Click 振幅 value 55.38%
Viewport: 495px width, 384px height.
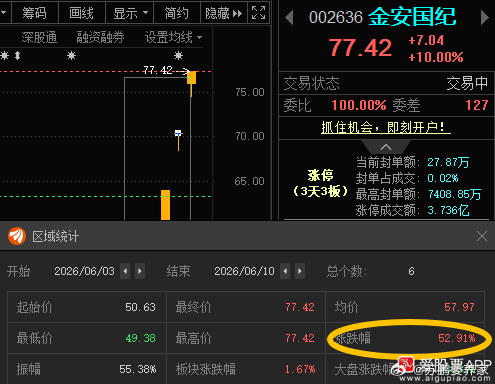click(x=138, y=369)
